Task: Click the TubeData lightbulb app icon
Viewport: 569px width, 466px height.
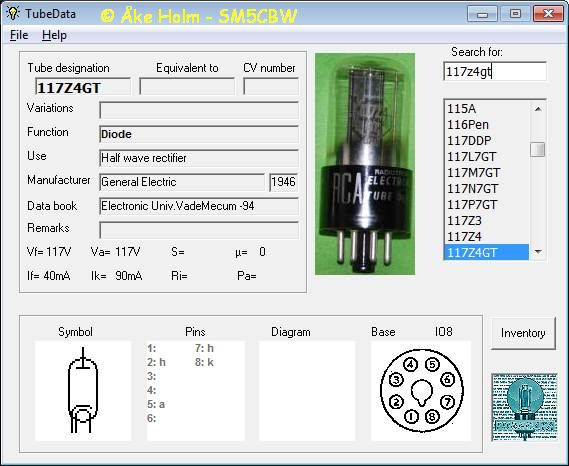Action: [x=13, y=13]
